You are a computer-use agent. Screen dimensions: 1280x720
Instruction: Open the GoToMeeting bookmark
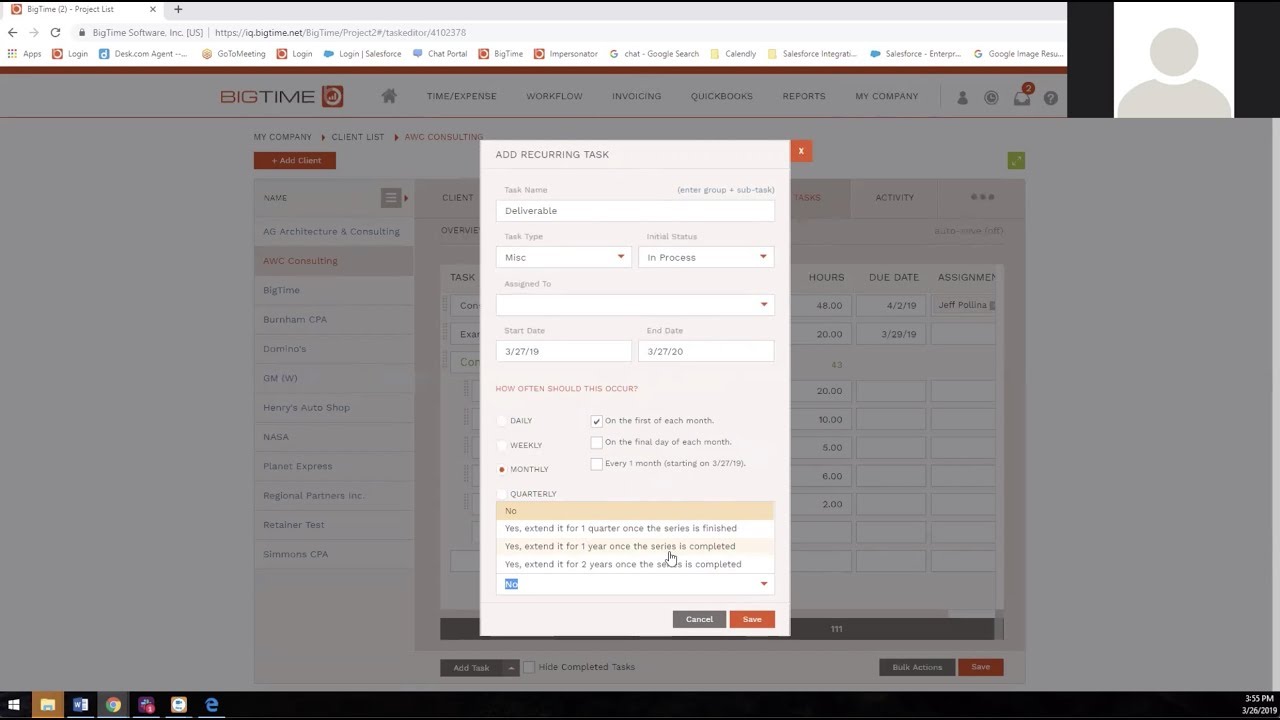pyautogui.click(x=233, y=54)
